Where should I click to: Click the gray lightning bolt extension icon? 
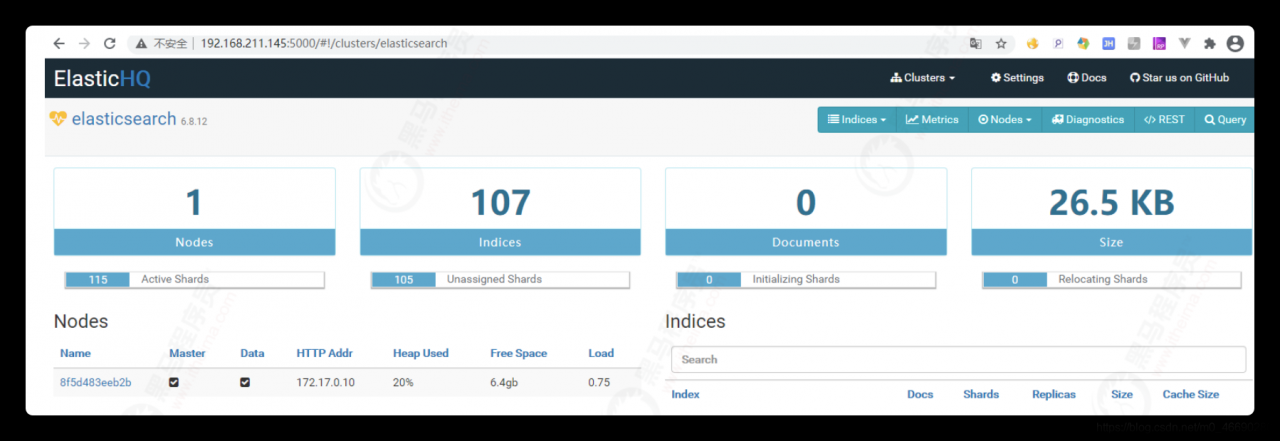pyautogui.click(x=1134, y=44)
